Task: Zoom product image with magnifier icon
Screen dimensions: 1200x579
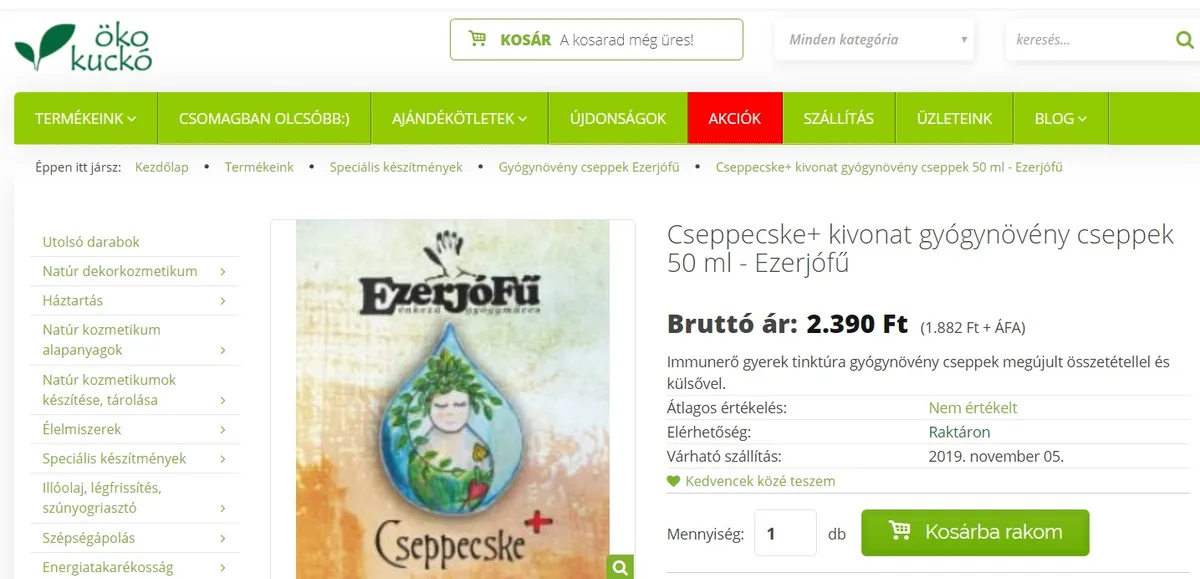Action: tap(620, 568)
